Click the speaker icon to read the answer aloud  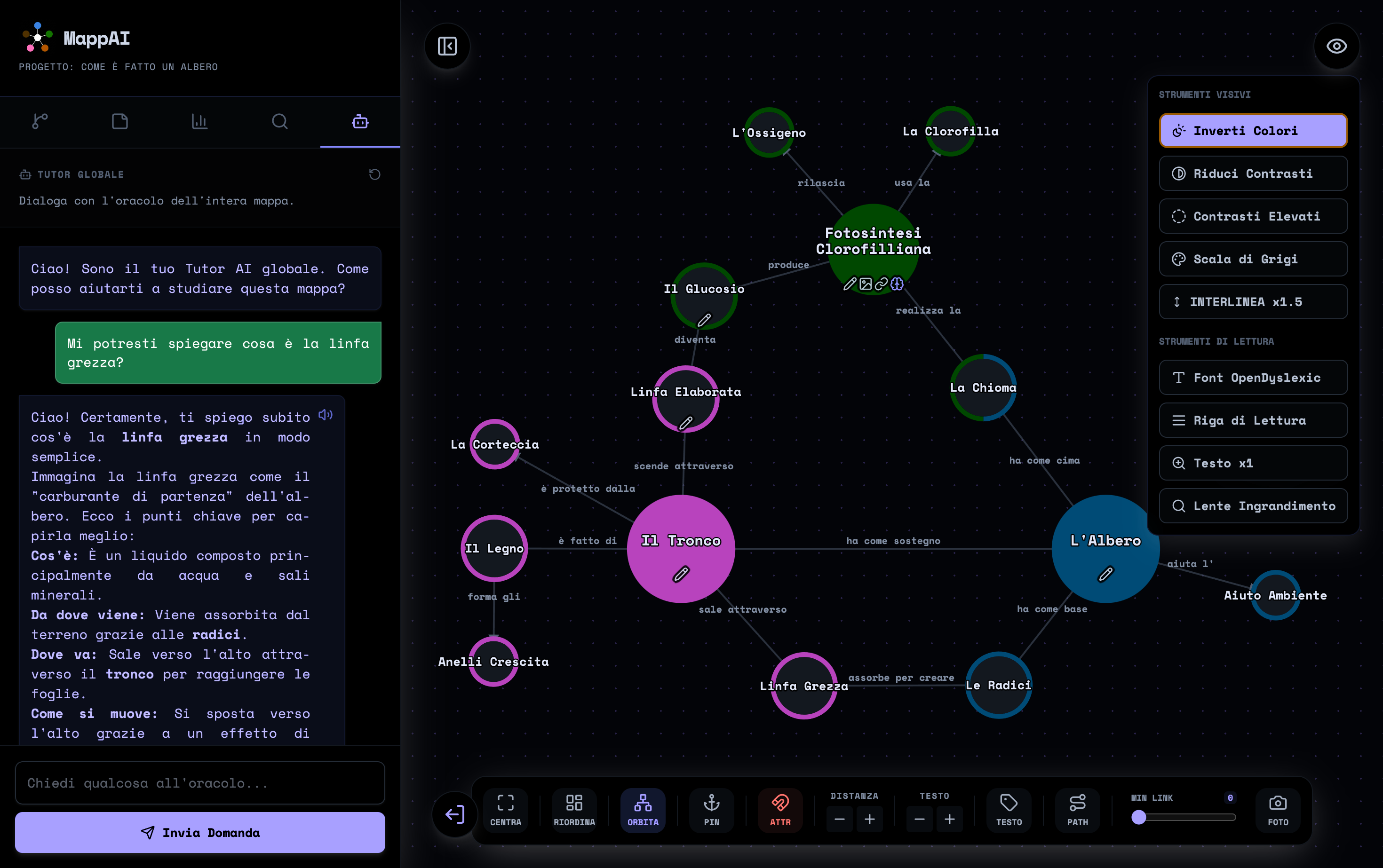326,415
